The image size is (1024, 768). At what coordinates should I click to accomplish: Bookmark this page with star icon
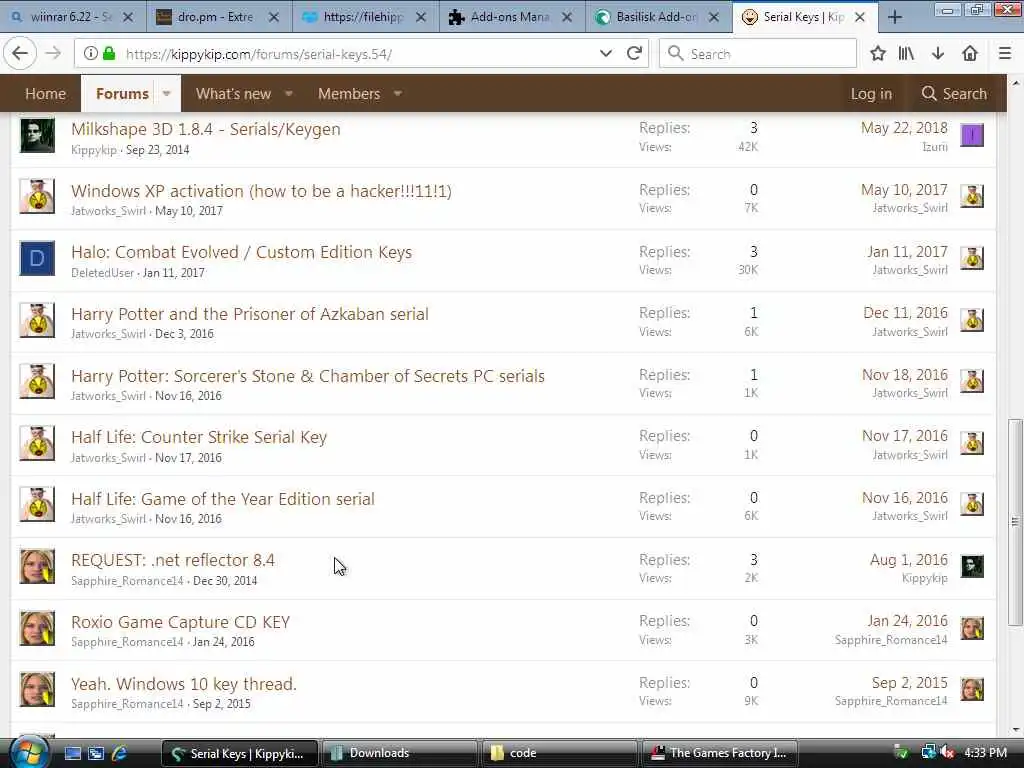pos(878,54)
